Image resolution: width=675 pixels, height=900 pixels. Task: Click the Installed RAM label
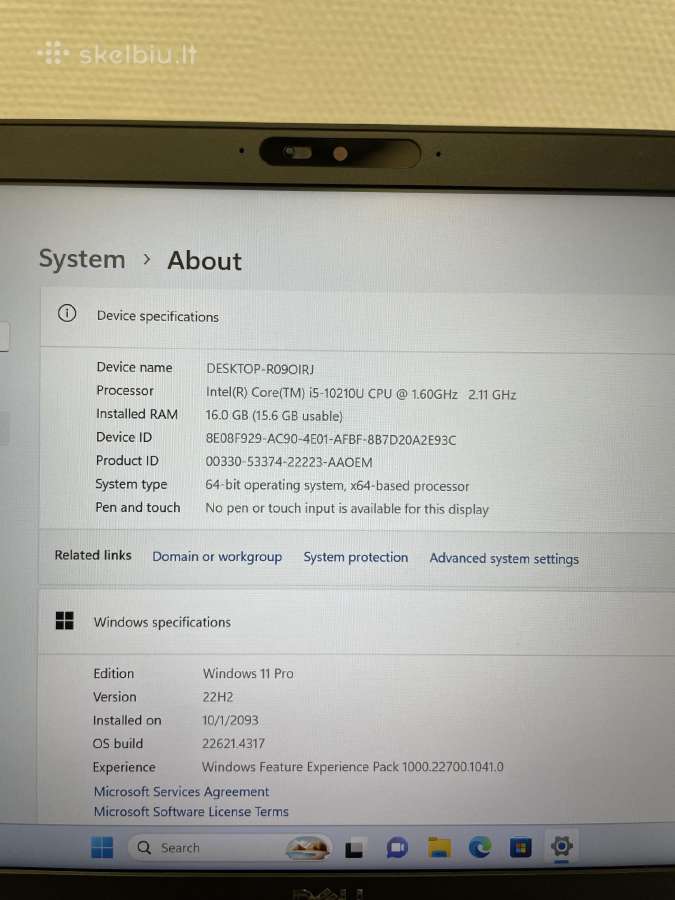point(137,414)
